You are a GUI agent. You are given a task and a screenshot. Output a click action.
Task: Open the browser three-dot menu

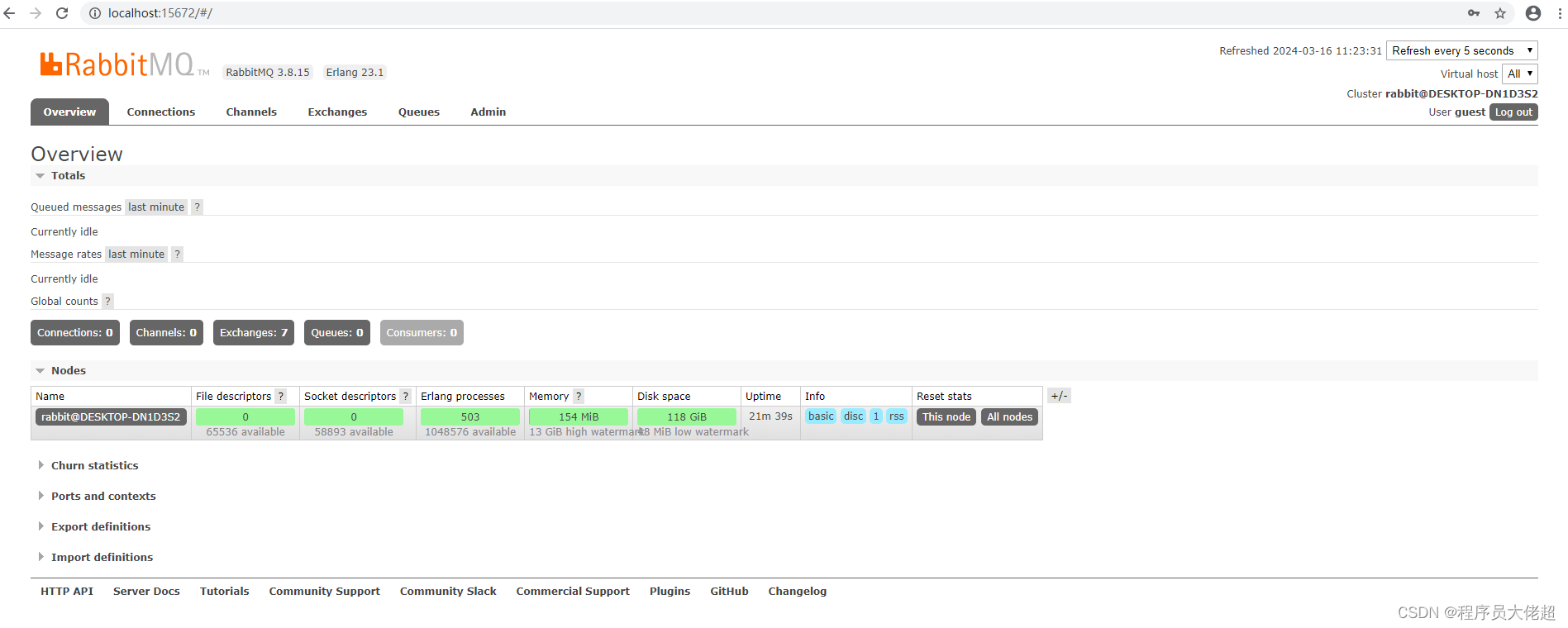pyautogui.click(x=1559, y=13)
